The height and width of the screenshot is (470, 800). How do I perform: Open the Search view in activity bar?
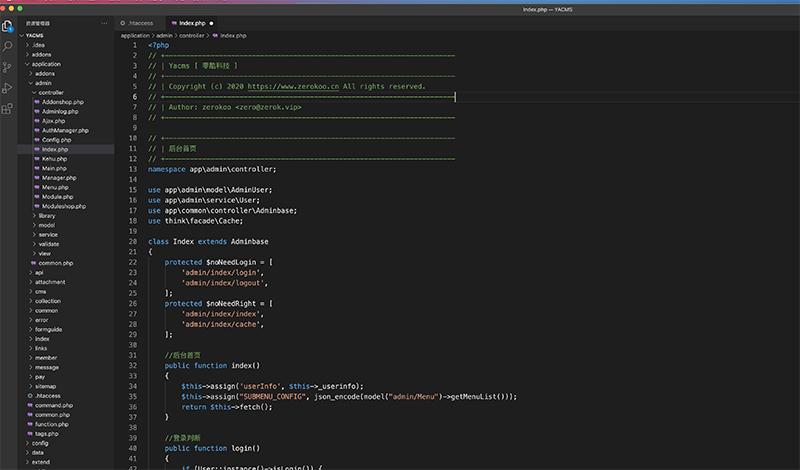tap(8, 46)
